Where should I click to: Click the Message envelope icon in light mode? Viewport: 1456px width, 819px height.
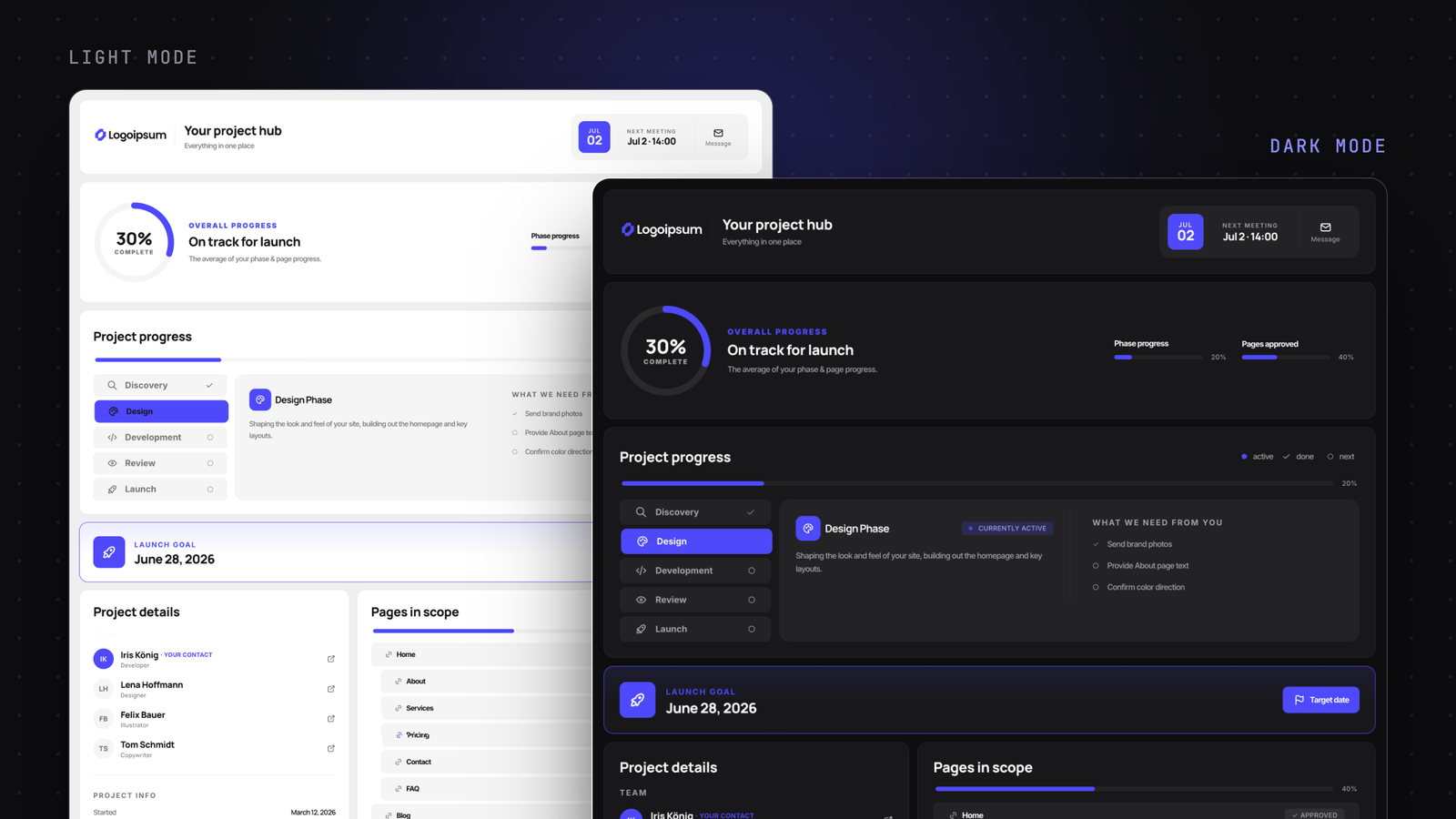(x=718, y=133)
